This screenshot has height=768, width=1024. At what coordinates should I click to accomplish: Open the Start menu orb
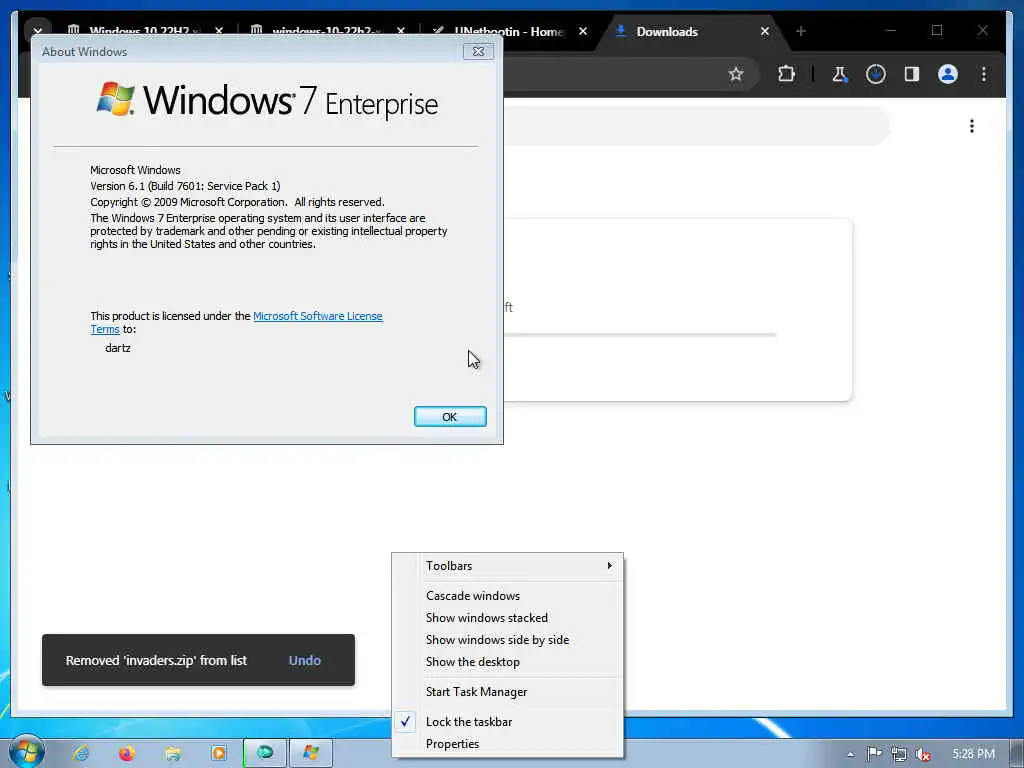[26, 752]
